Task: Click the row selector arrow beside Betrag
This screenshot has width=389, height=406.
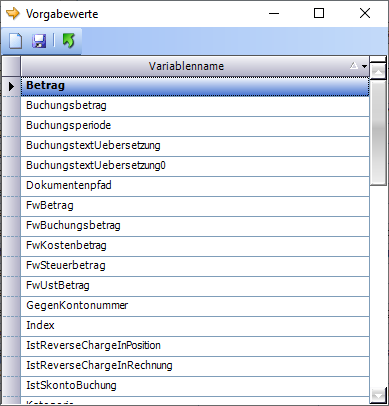Action: (11, 86)
